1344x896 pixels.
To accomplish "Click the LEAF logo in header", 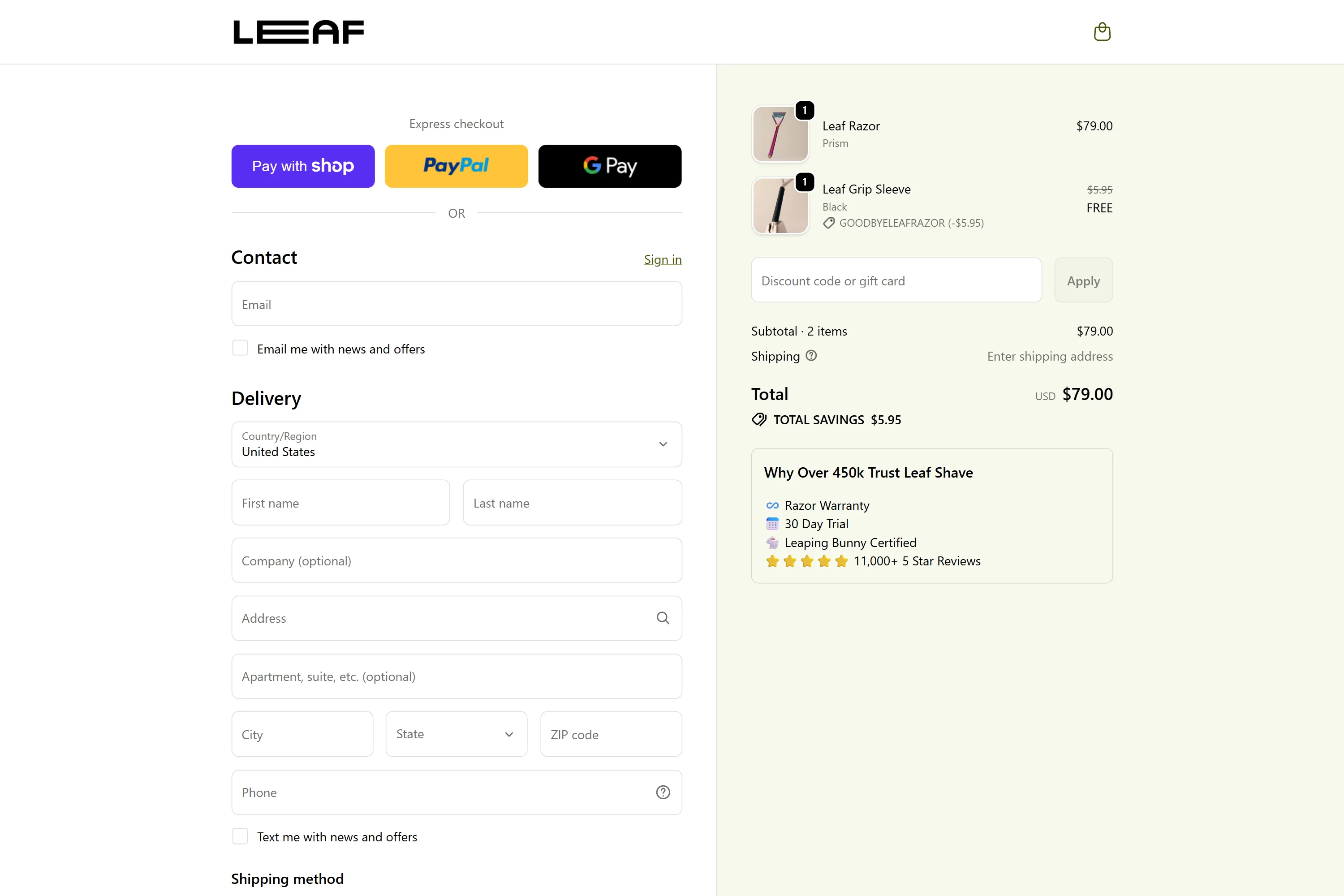I will [298, 32].
